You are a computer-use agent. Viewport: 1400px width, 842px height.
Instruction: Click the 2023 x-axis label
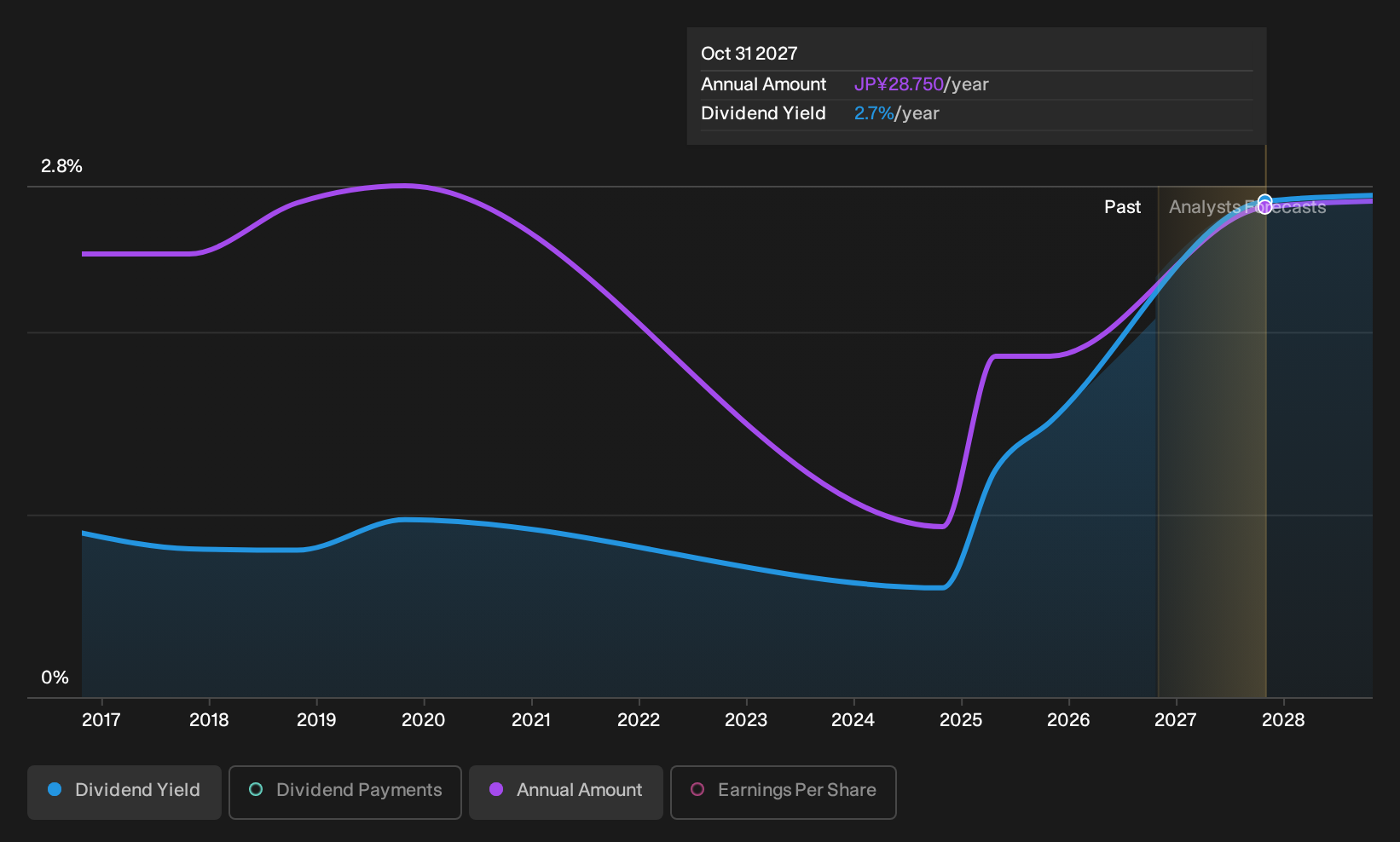(746, 720)
